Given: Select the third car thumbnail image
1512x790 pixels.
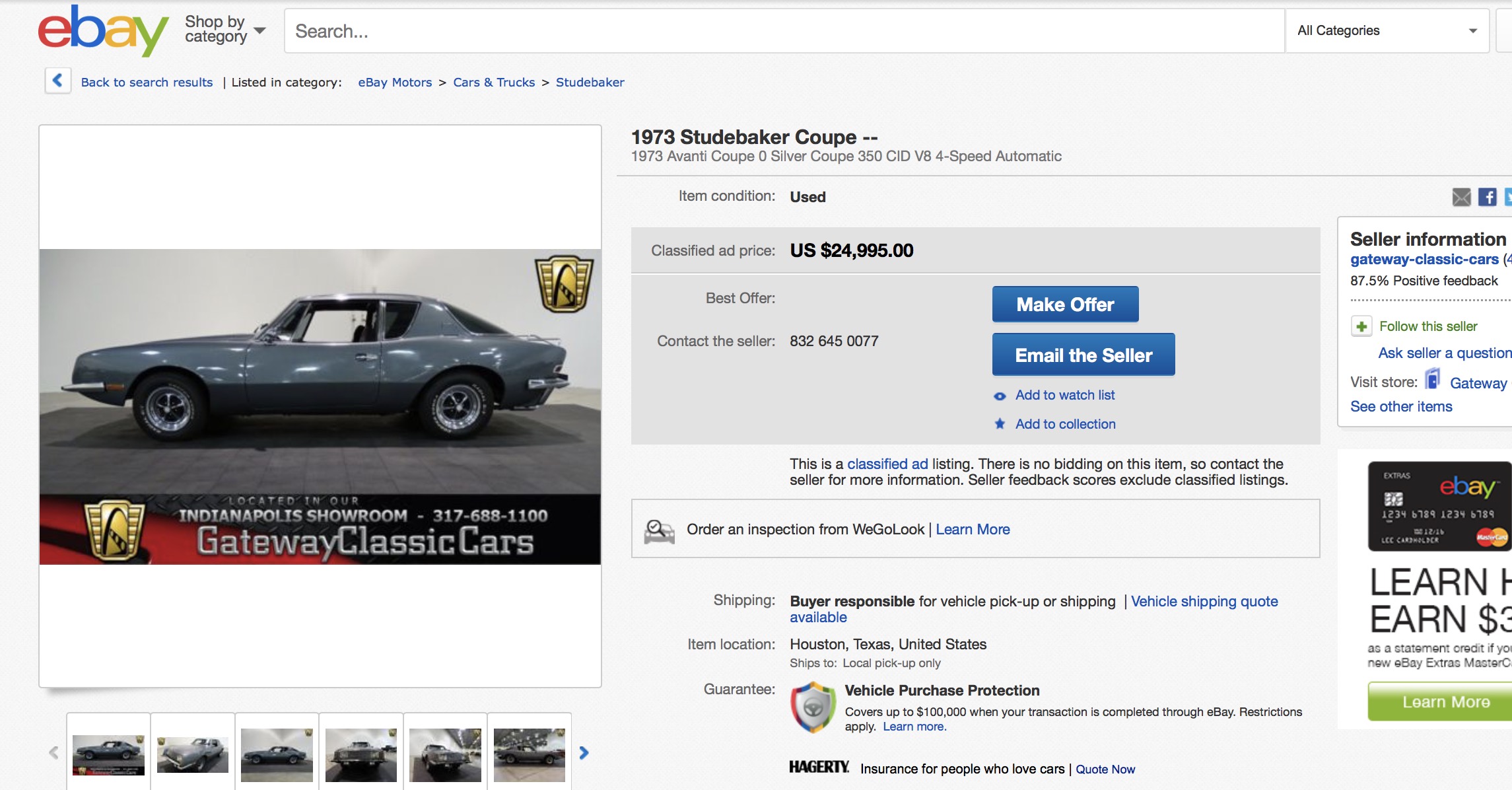Looking at the screenshot, I should tap(277, 754).
